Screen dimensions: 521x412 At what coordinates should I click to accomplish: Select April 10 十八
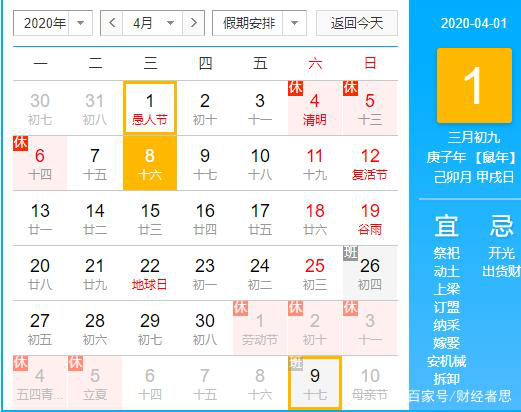coord(260,163)
